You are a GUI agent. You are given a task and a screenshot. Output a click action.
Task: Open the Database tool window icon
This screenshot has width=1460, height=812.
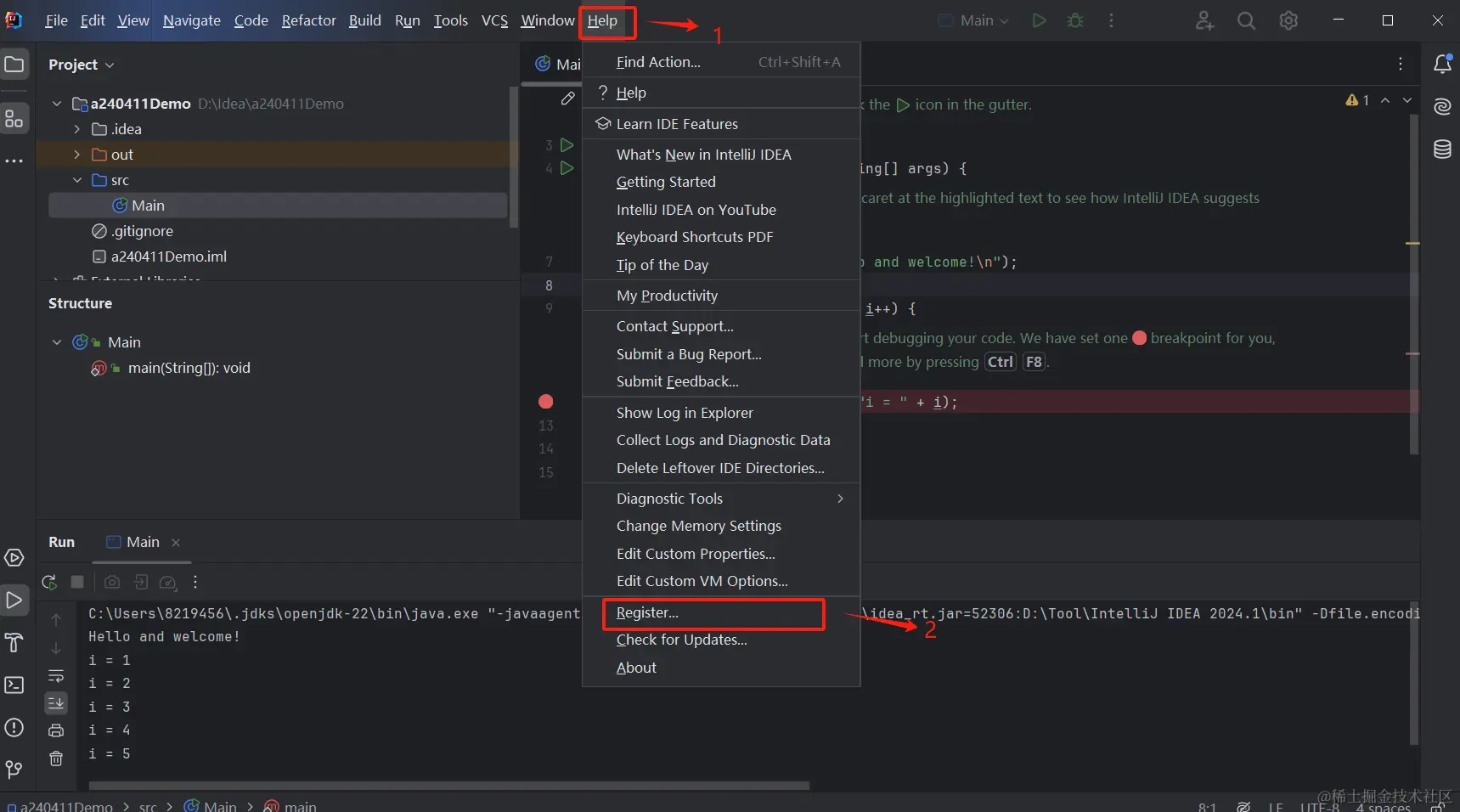point(1442,149)
